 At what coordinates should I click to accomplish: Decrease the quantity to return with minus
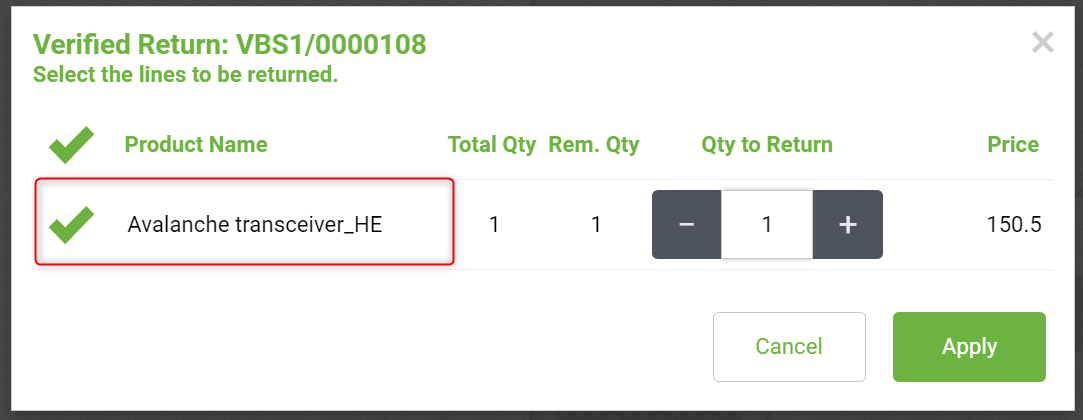coord(686,225)
